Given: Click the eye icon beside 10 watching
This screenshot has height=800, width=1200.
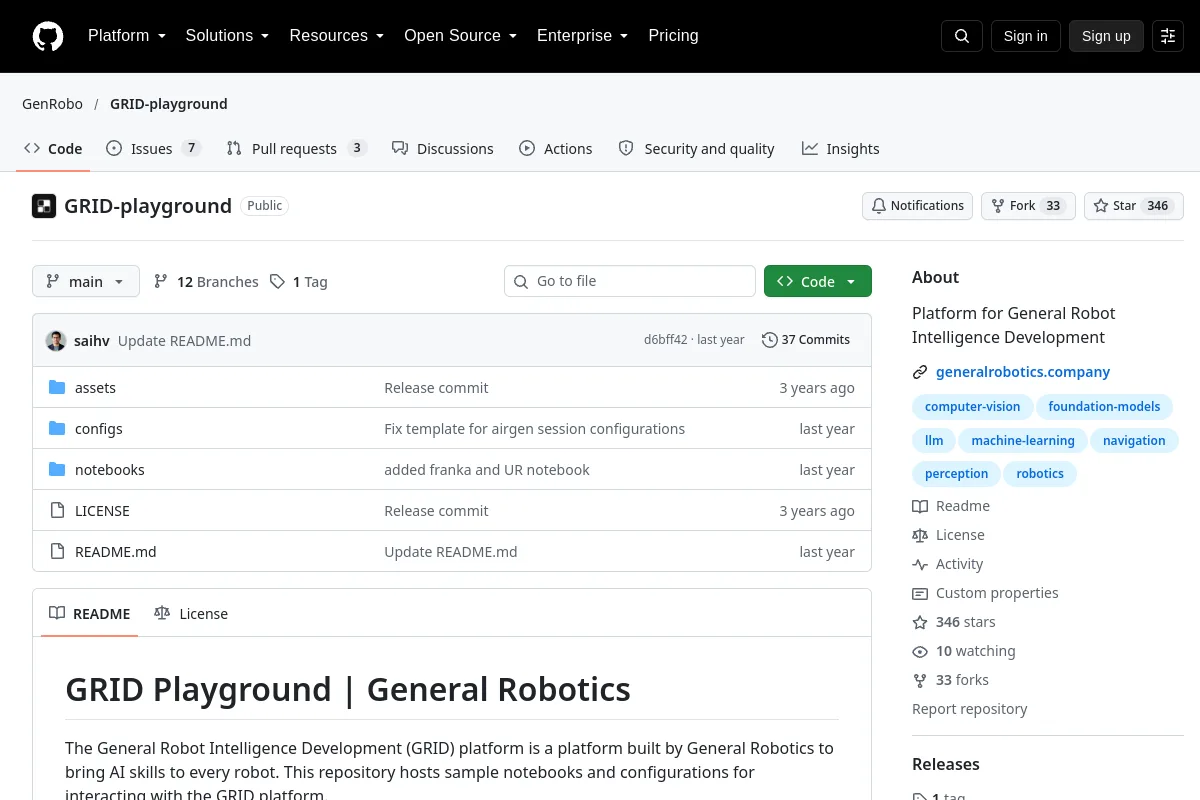Looking at the screenshot, I should pos(920,651).
